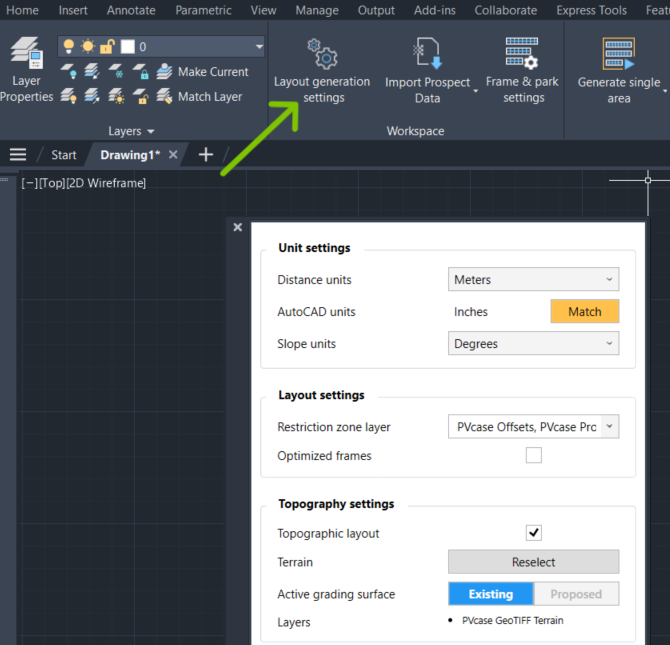Click the Make Current layer icon
The image size is (670, 645).
pos(165,72)
